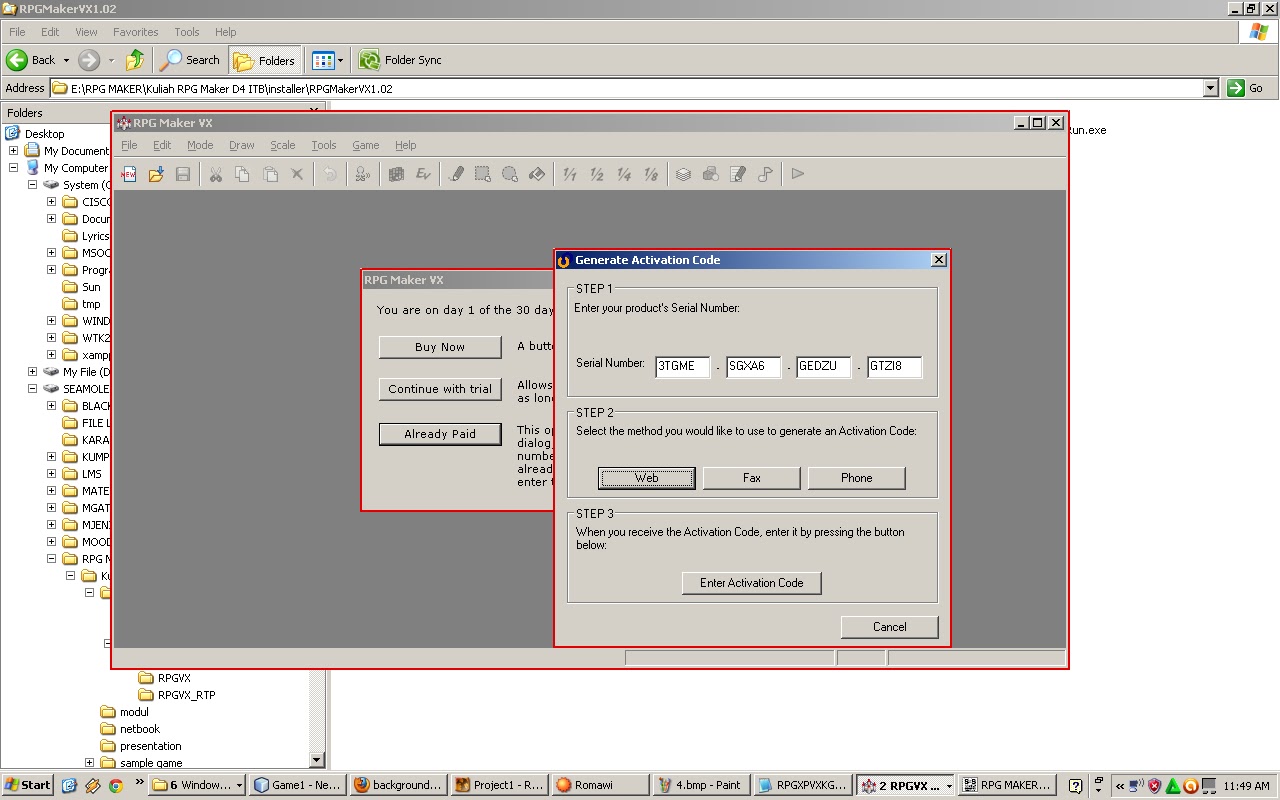Switch to the Romawi taskbar window

click(x=599, y=785)
